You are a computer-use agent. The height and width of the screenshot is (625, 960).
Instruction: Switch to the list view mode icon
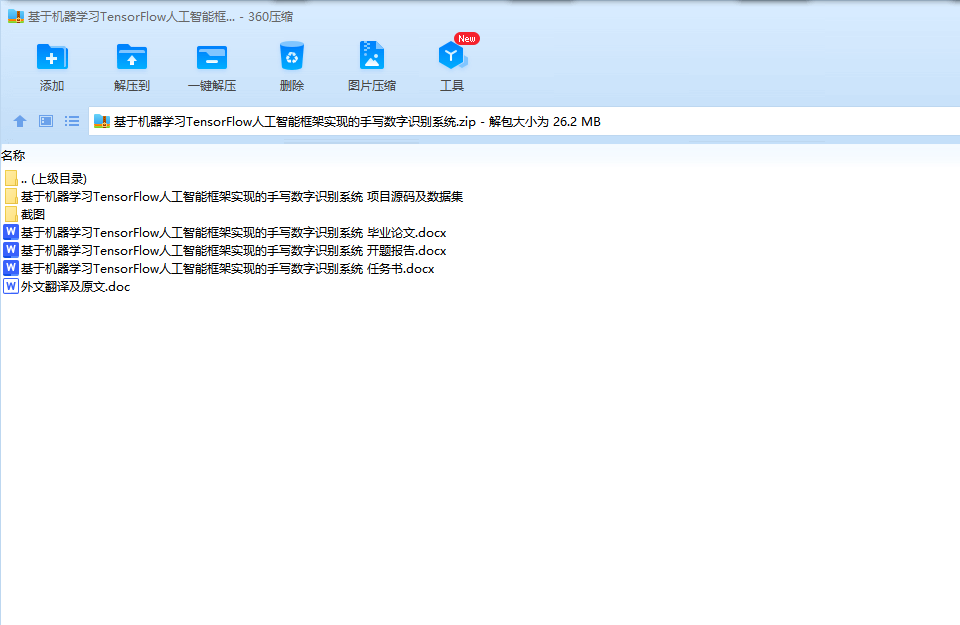(x=72, y=121)
